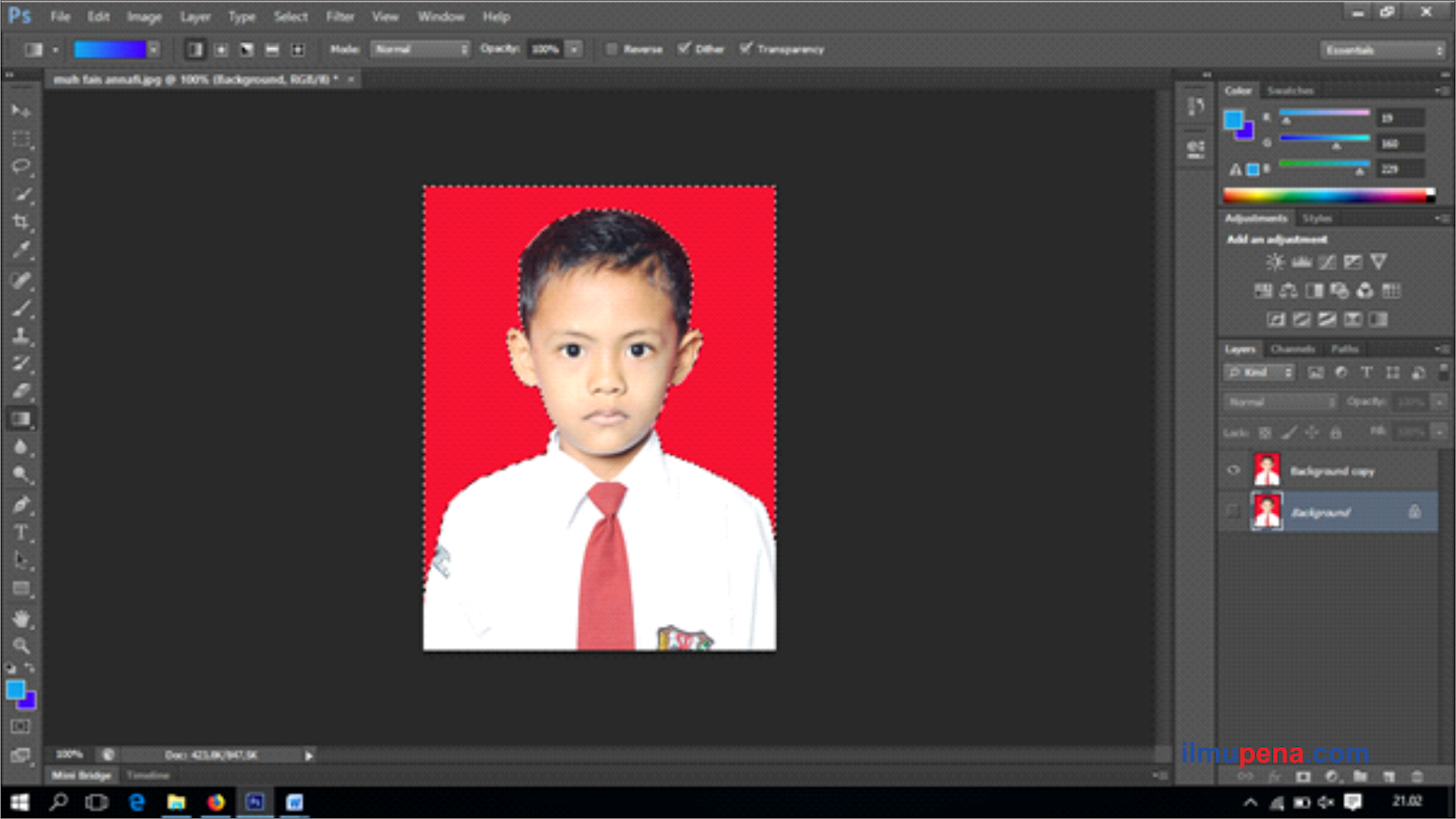Switch to the Styles tab
Viewport: 1456px width, 819px height.
coord(1317,218)
